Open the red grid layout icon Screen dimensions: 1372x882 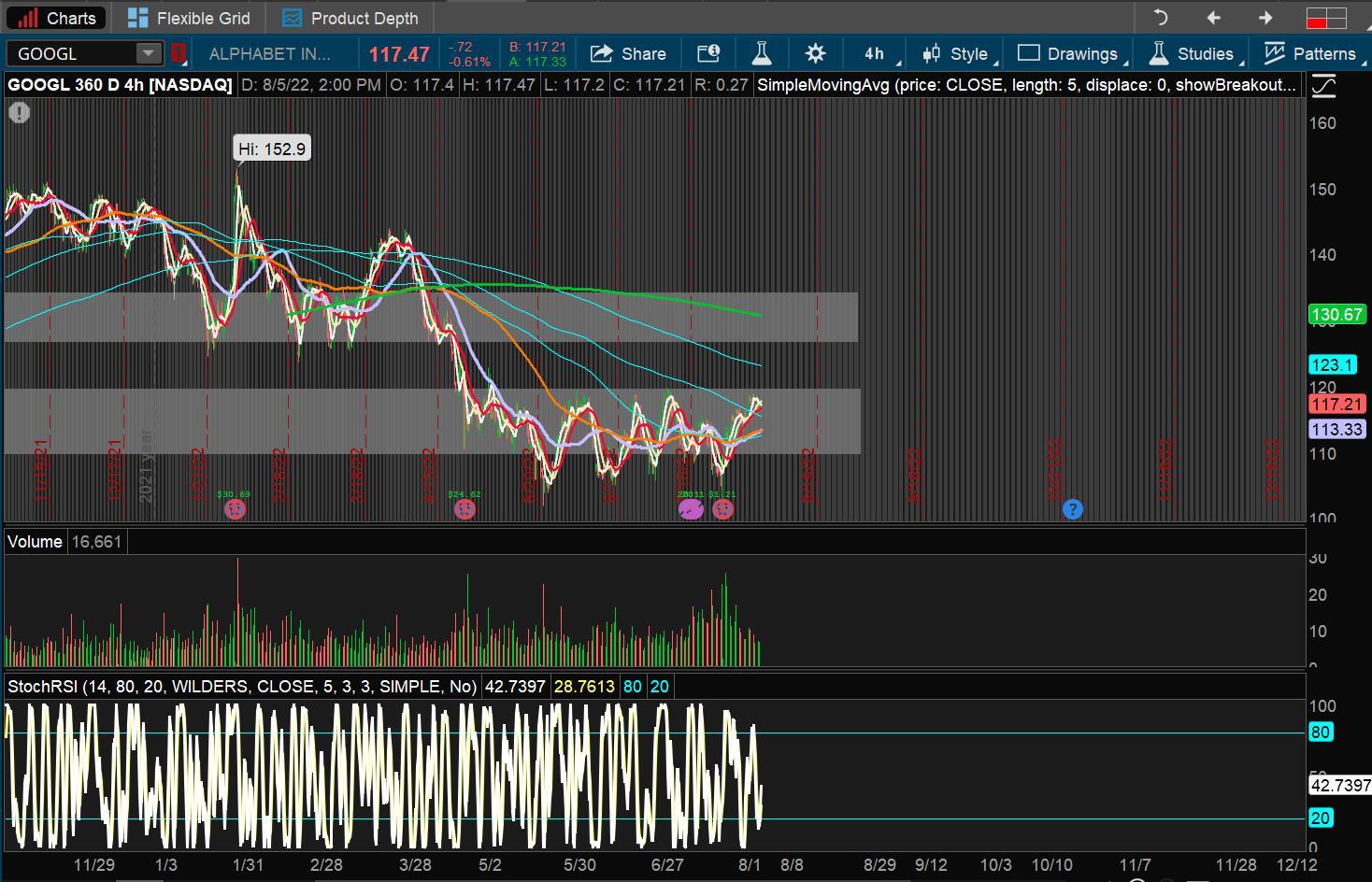1326,18
